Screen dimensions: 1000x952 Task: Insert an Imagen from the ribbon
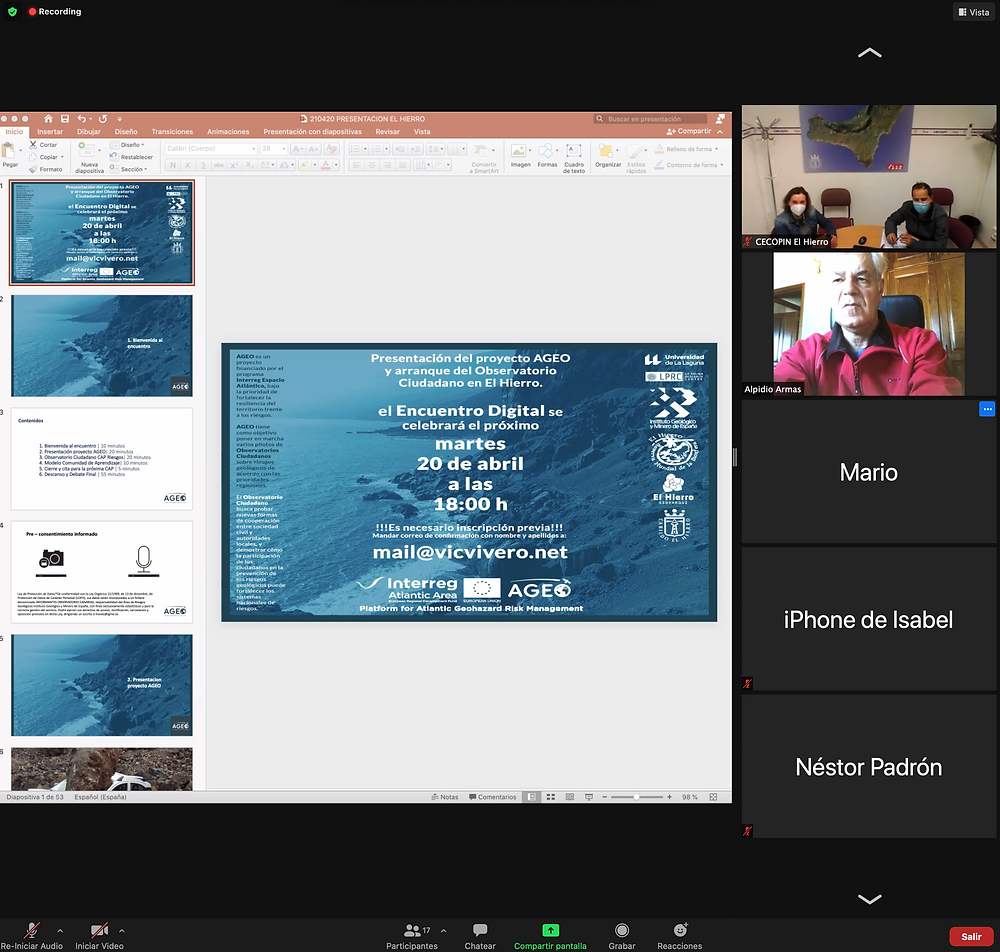pos(520,156)
